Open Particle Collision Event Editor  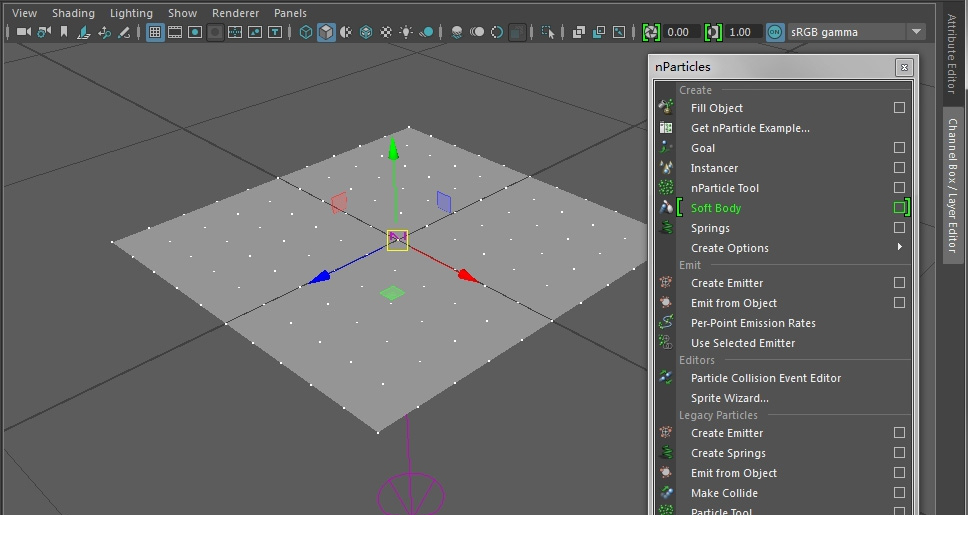coord(766,378)
